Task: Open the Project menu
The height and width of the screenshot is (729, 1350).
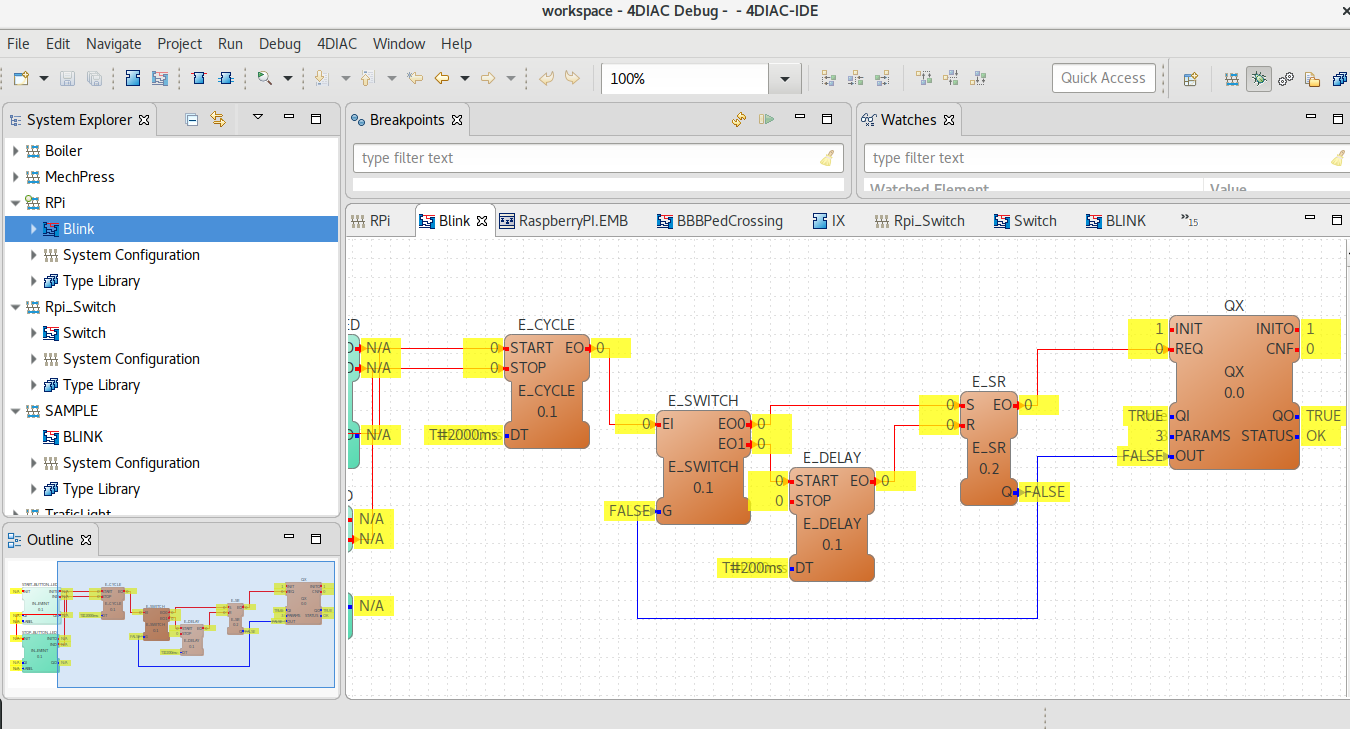Action: [179, 44]
